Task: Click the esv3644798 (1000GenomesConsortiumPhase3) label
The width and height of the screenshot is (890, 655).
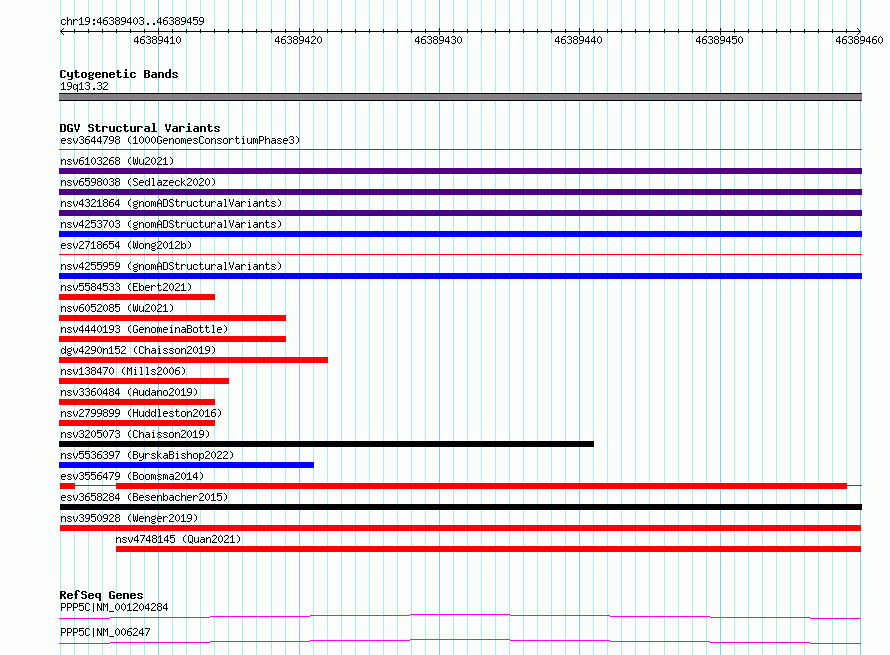Action: pyautogui.click(x=180, y=140)
